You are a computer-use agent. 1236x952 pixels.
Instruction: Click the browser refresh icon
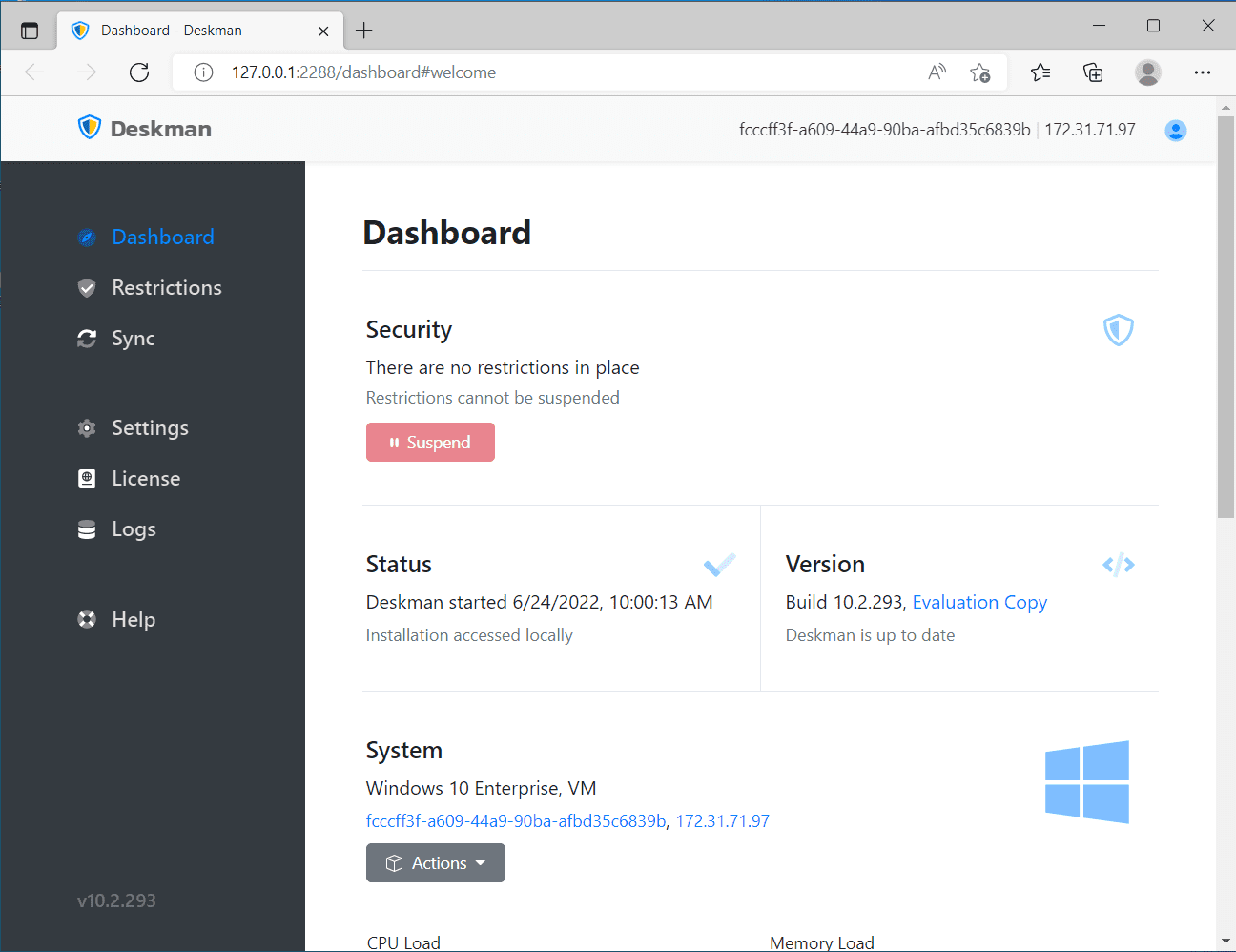pos(139,72)
